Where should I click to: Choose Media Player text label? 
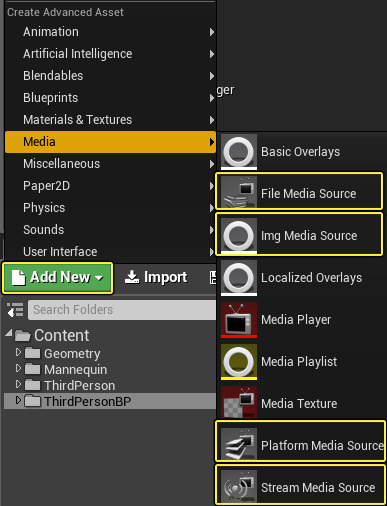(296, 320)
